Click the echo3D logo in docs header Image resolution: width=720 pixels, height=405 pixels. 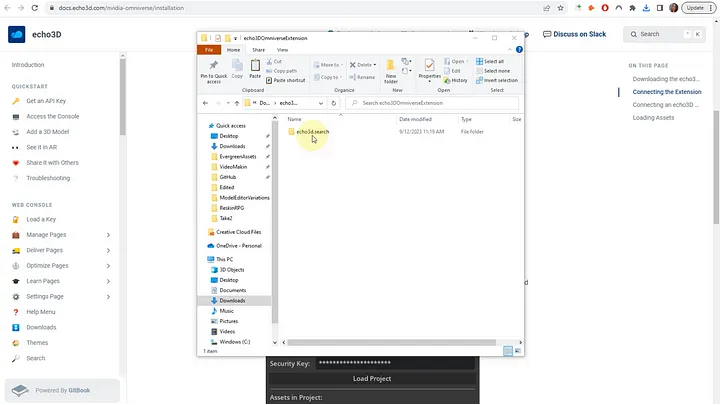click(x=17, y=34)
